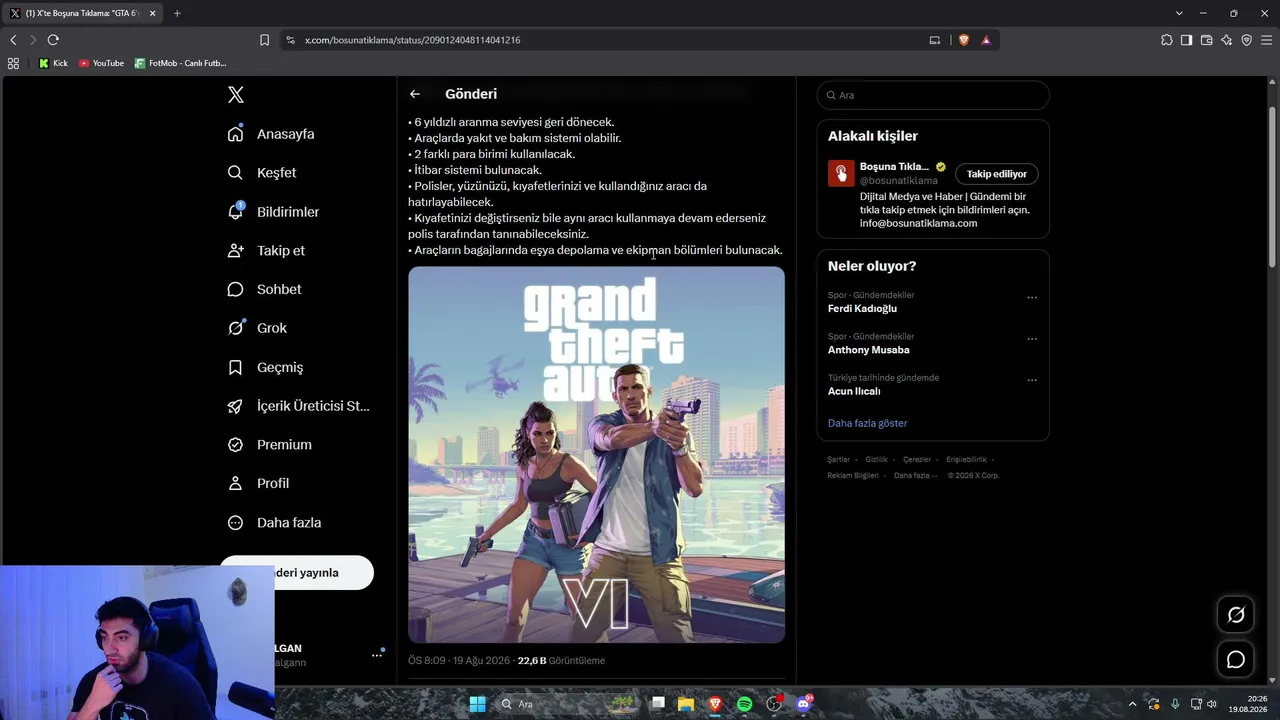Open Brave Rewards triangle icon
This screenshot has height=720, width=1280.
986,40
